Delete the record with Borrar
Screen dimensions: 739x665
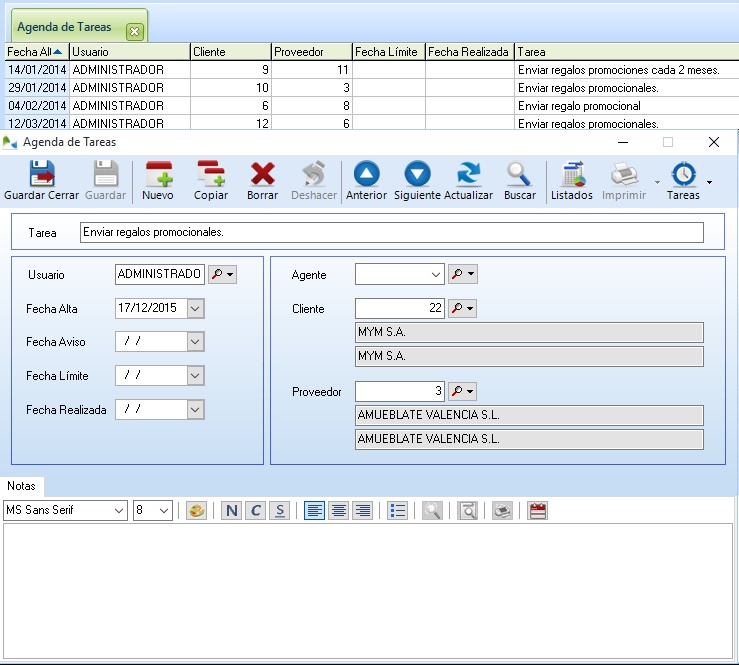(x=262, y=175)
